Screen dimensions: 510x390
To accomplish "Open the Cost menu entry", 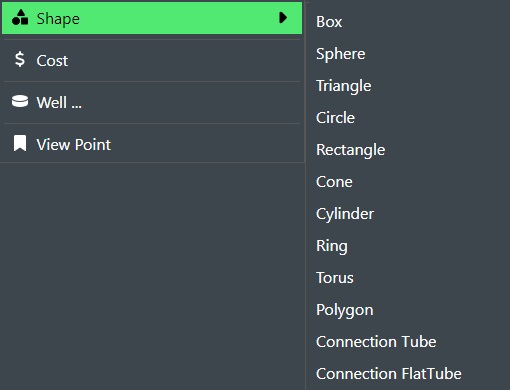I will 152,60.
